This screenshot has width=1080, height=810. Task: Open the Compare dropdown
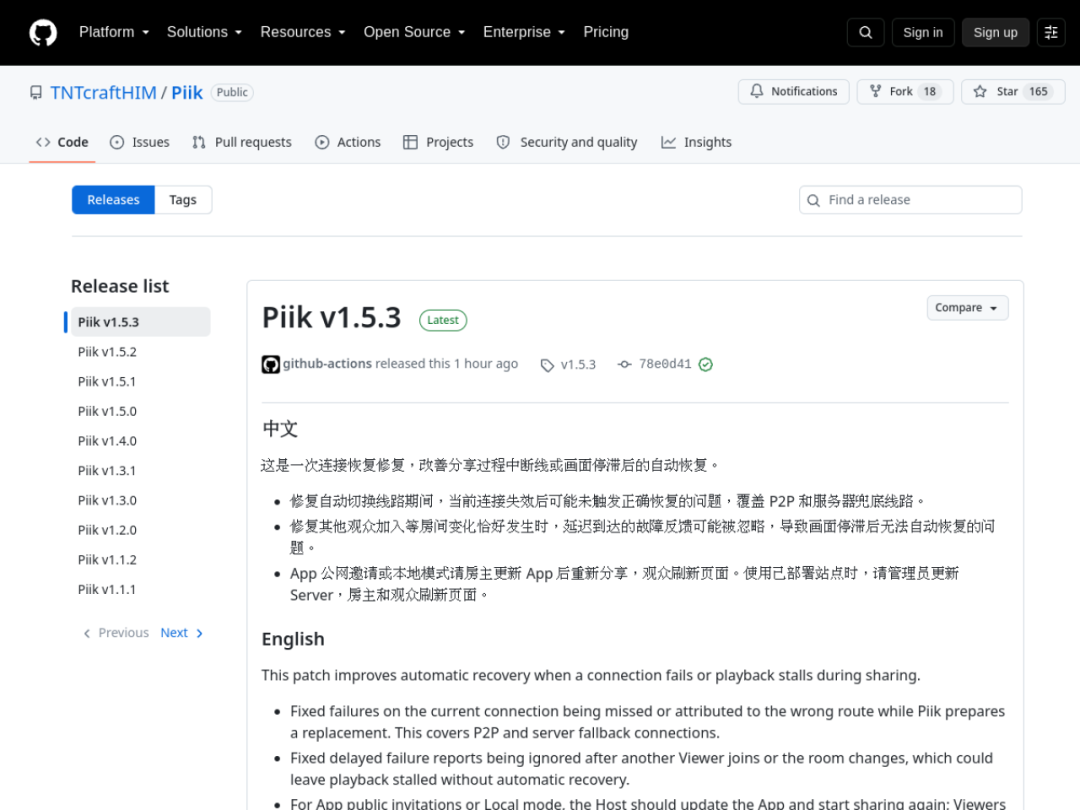[x=967, y=308]
